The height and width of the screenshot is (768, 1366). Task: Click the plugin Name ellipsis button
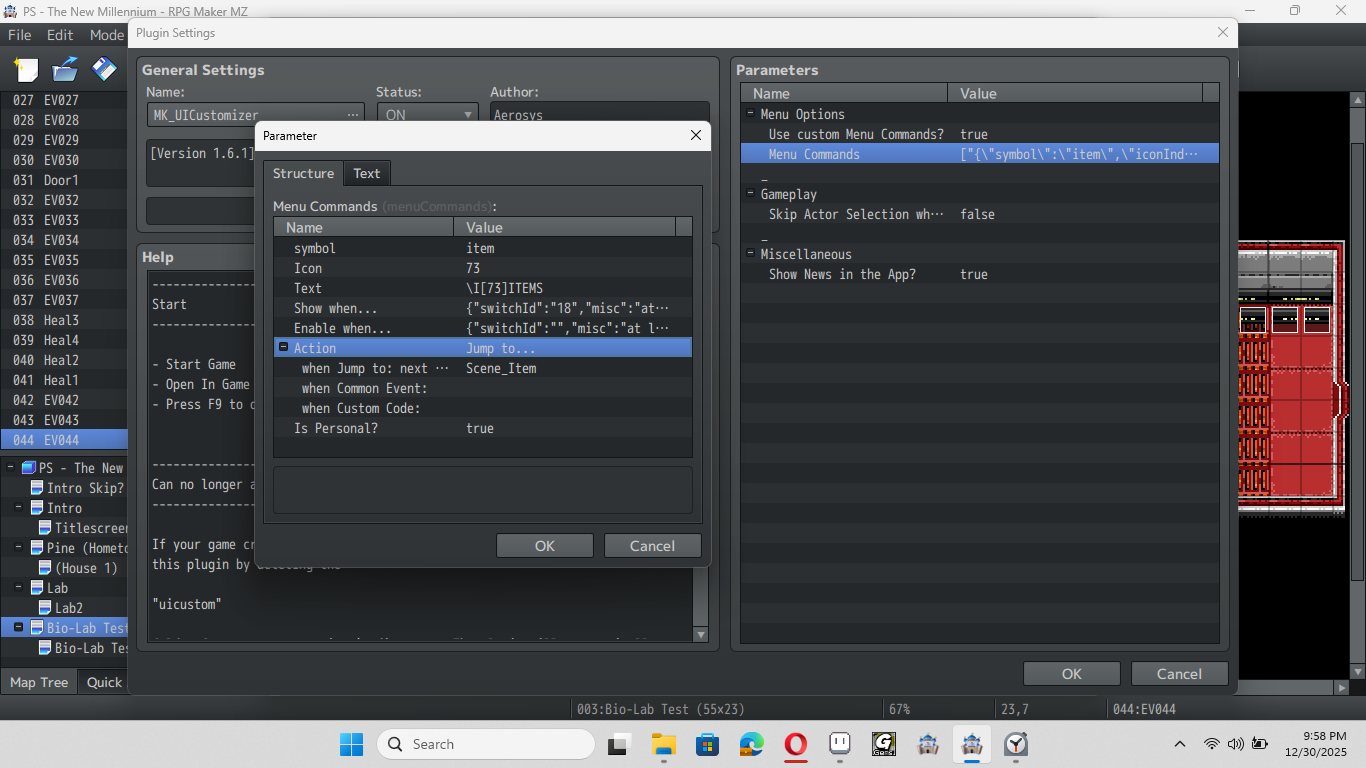pos(353,115)
